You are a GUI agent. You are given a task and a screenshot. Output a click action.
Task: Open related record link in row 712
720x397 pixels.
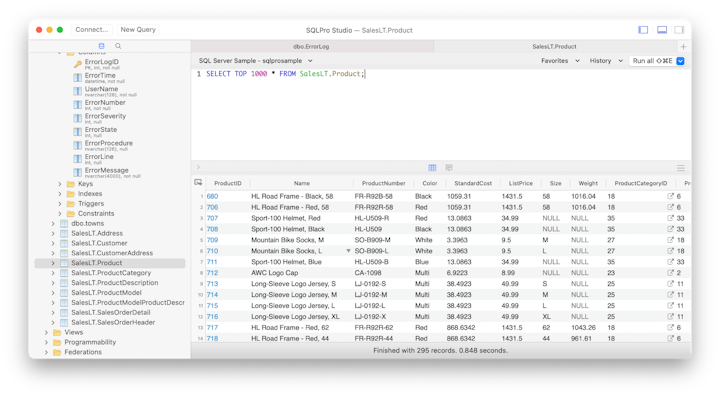point(670,273)
